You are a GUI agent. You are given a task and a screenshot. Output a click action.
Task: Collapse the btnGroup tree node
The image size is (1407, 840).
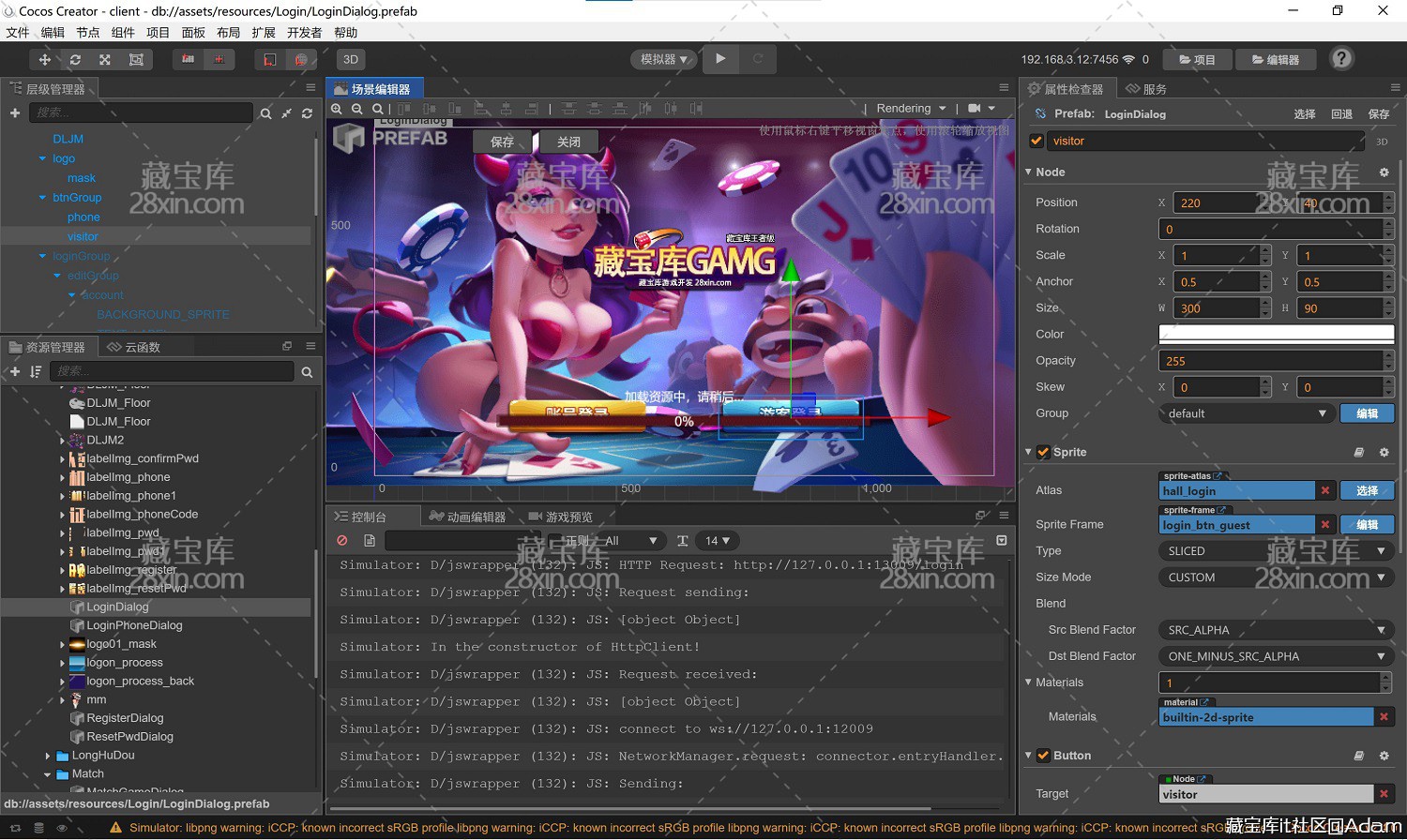click(x=42, y=198)
